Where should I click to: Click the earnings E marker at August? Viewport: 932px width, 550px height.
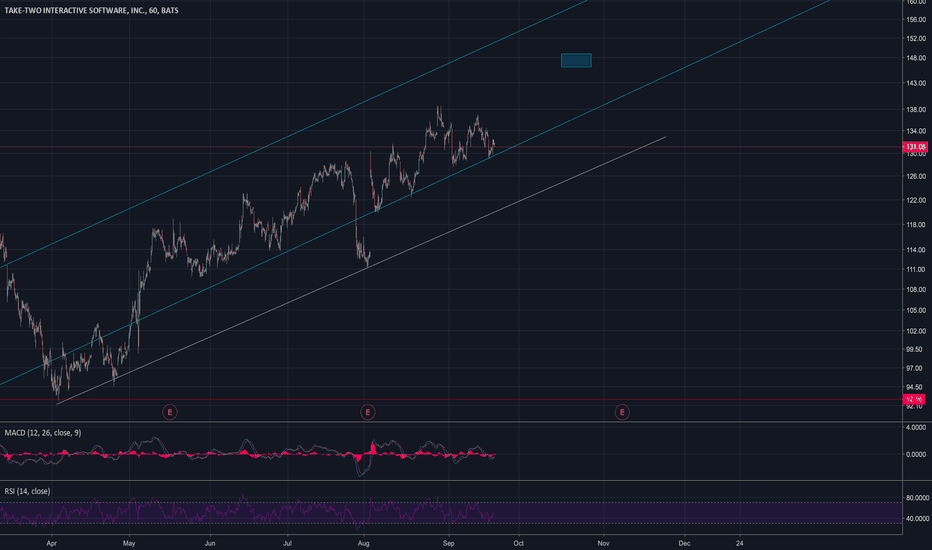pyautogui.click(x=367, y=412)
